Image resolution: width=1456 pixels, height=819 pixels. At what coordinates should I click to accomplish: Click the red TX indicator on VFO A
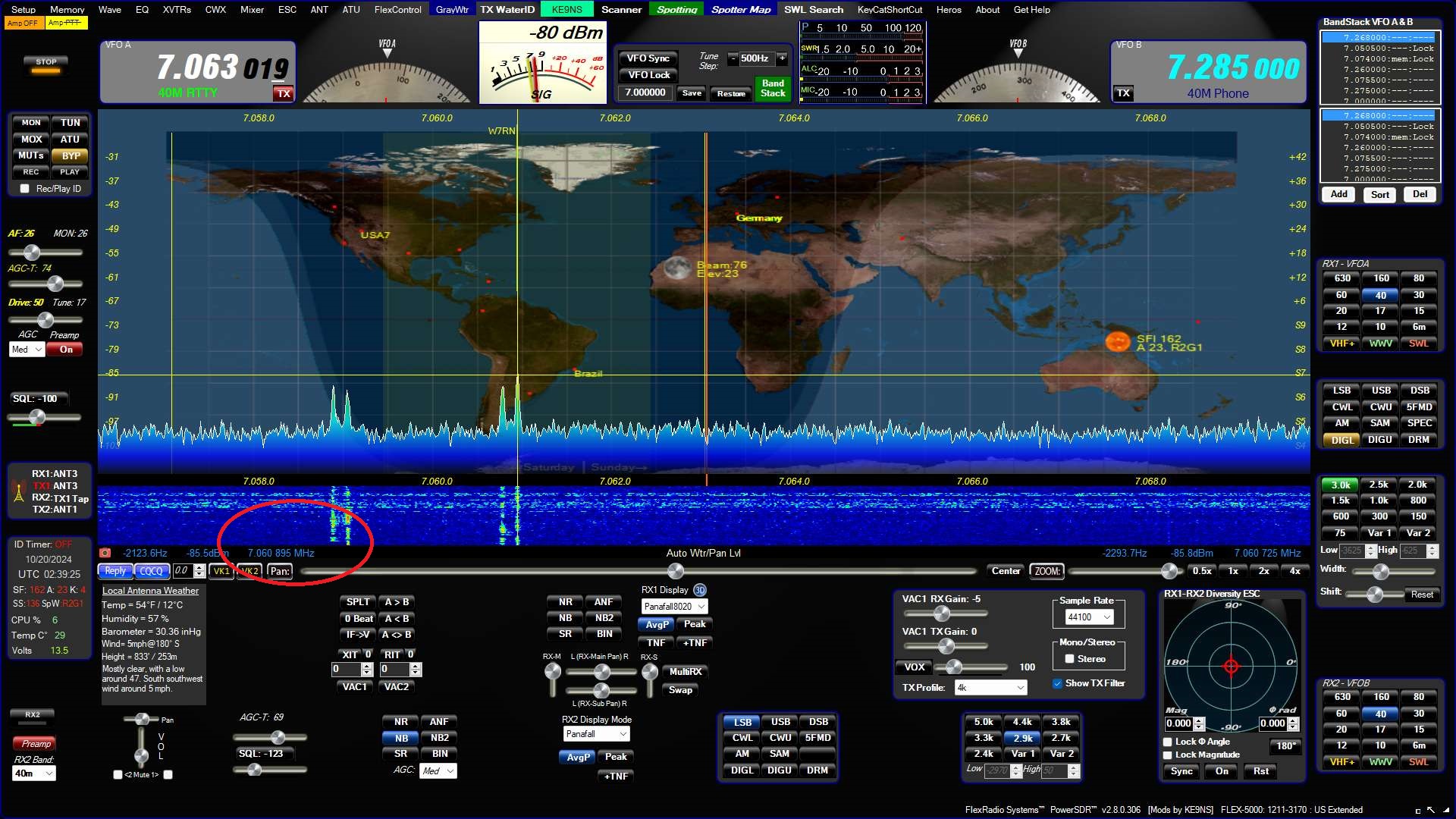click(284, 93)
